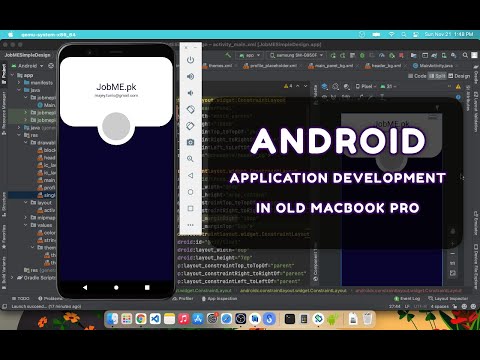Open the TODO tool window tab

(x=21, y=298)
